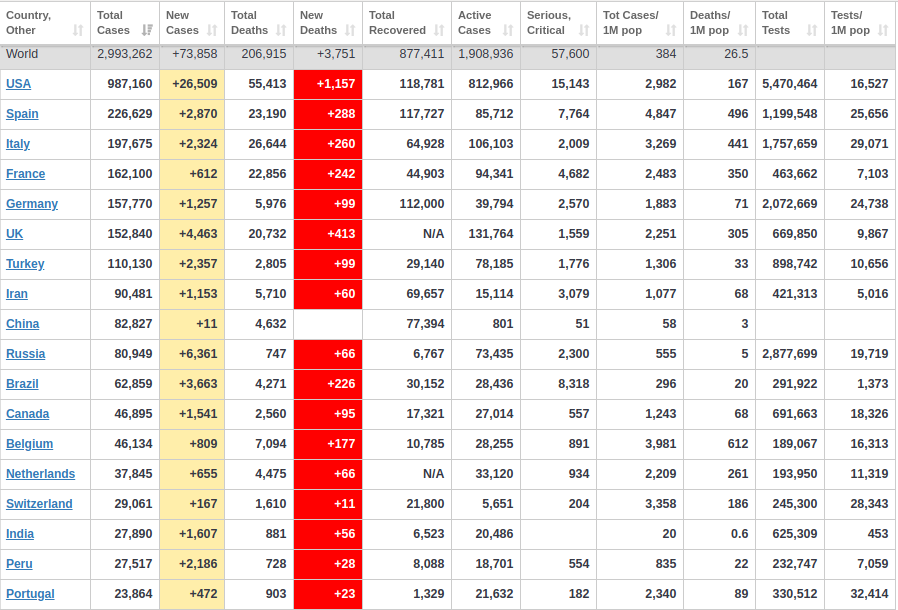Click the Total Deaths header text
Screen dimensions: 898x610
coord(250,23)
